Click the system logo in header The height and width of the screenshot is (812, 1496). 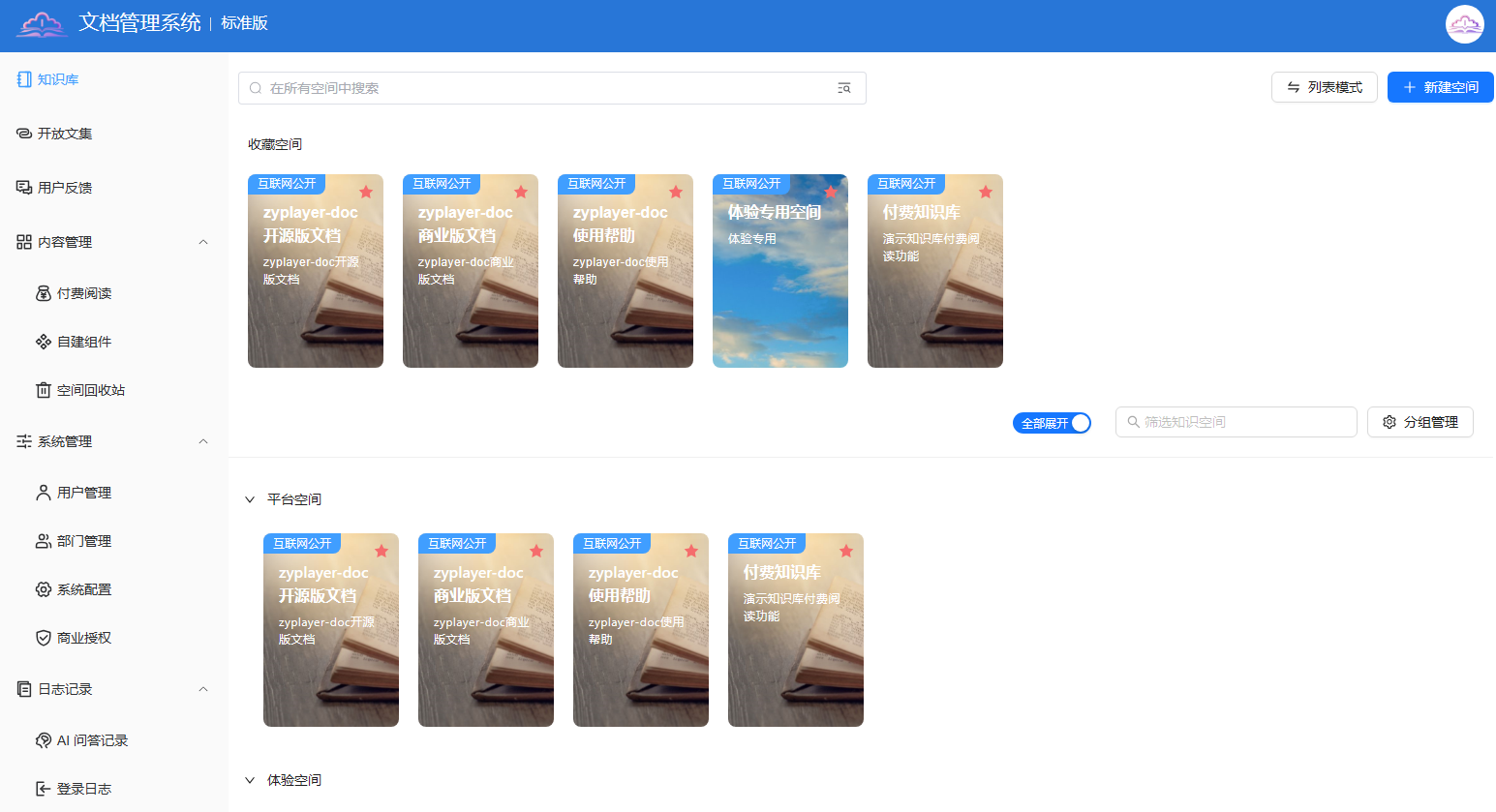pyautogui.click(x=42, y=24)
